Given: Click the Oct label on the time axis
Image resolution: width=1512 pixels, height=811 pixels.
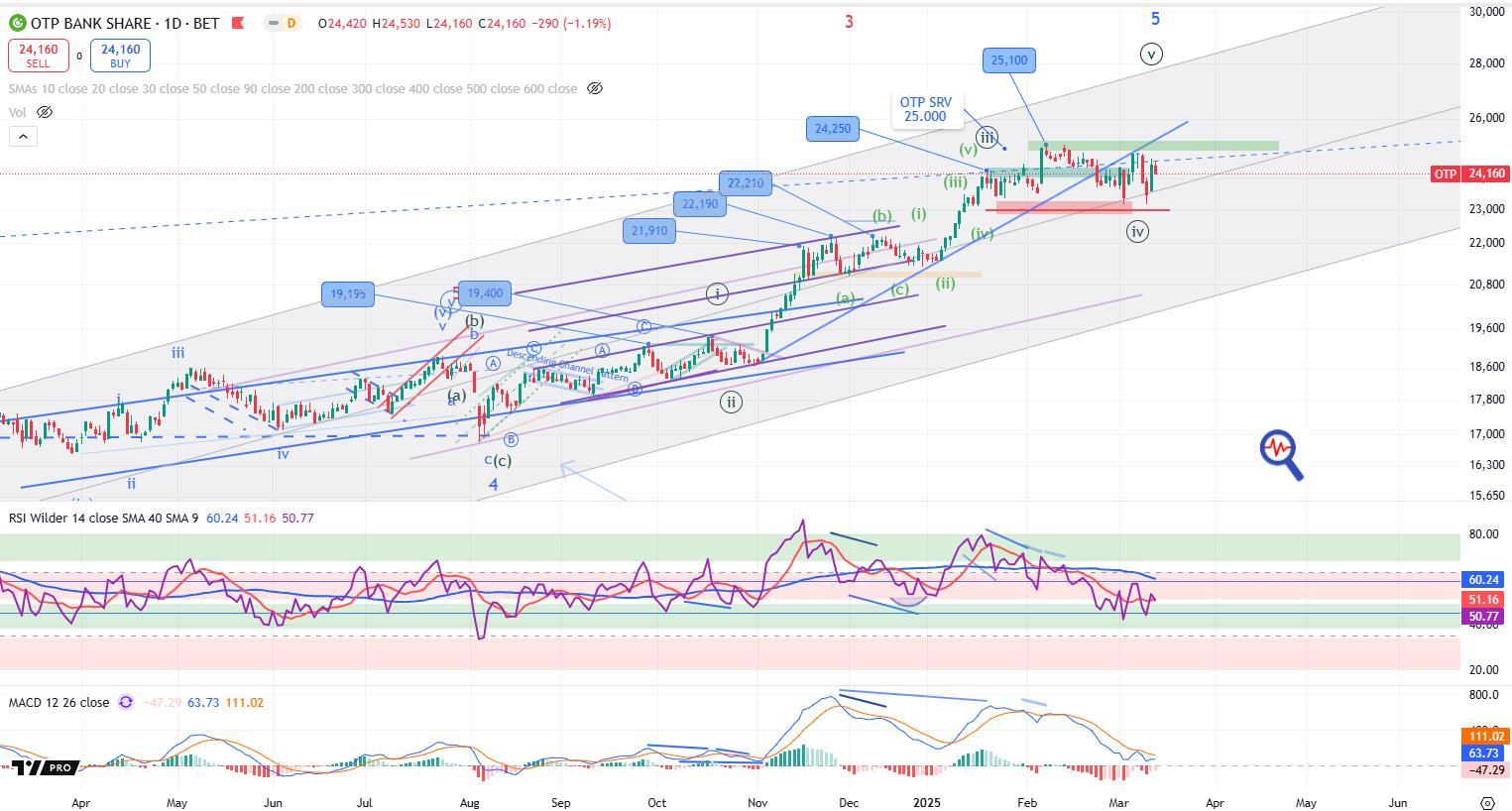Looking at the screenshot, I should [655, 802].
